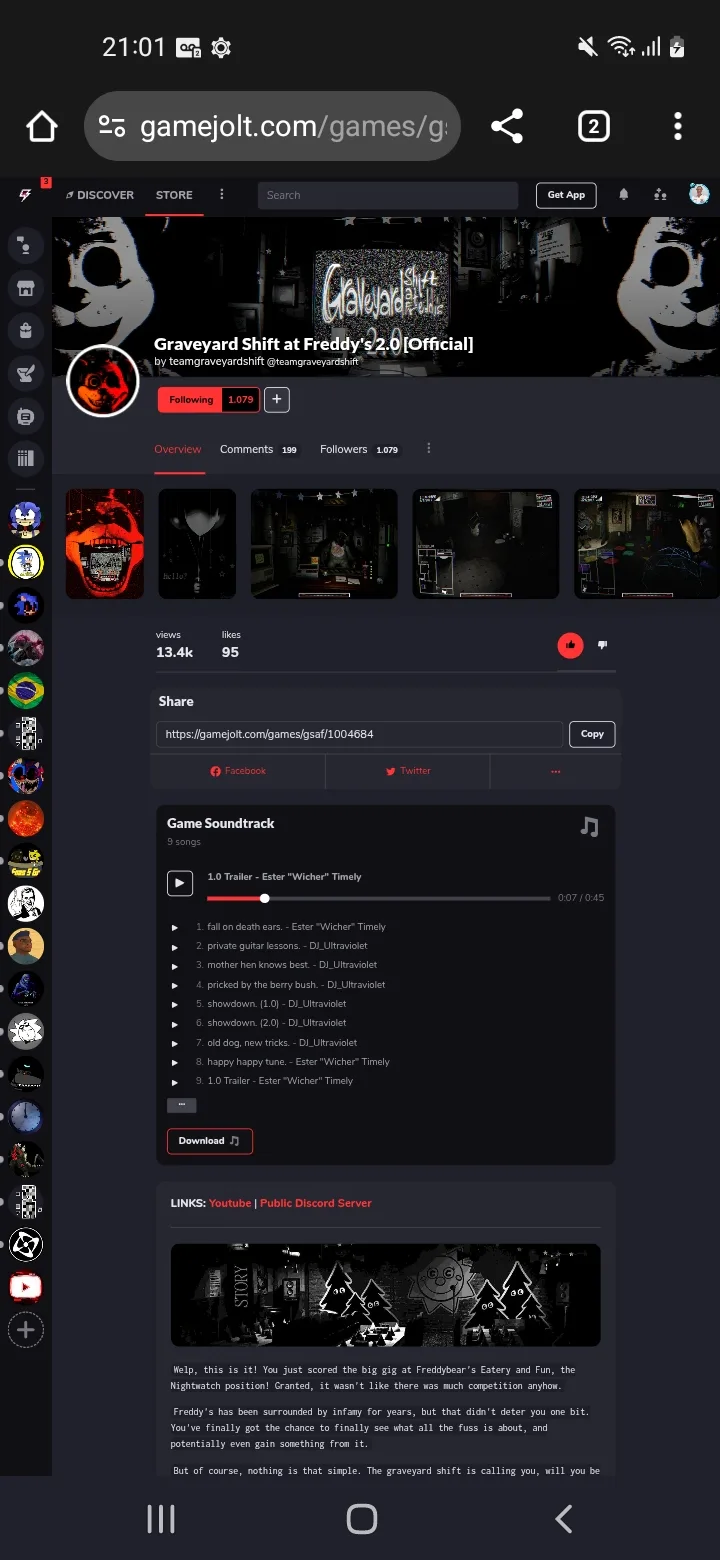The width and height of the screenshot is (720, 1560).
Task: Play track 9 1.0 Trailer
Action: (175, 1082)
